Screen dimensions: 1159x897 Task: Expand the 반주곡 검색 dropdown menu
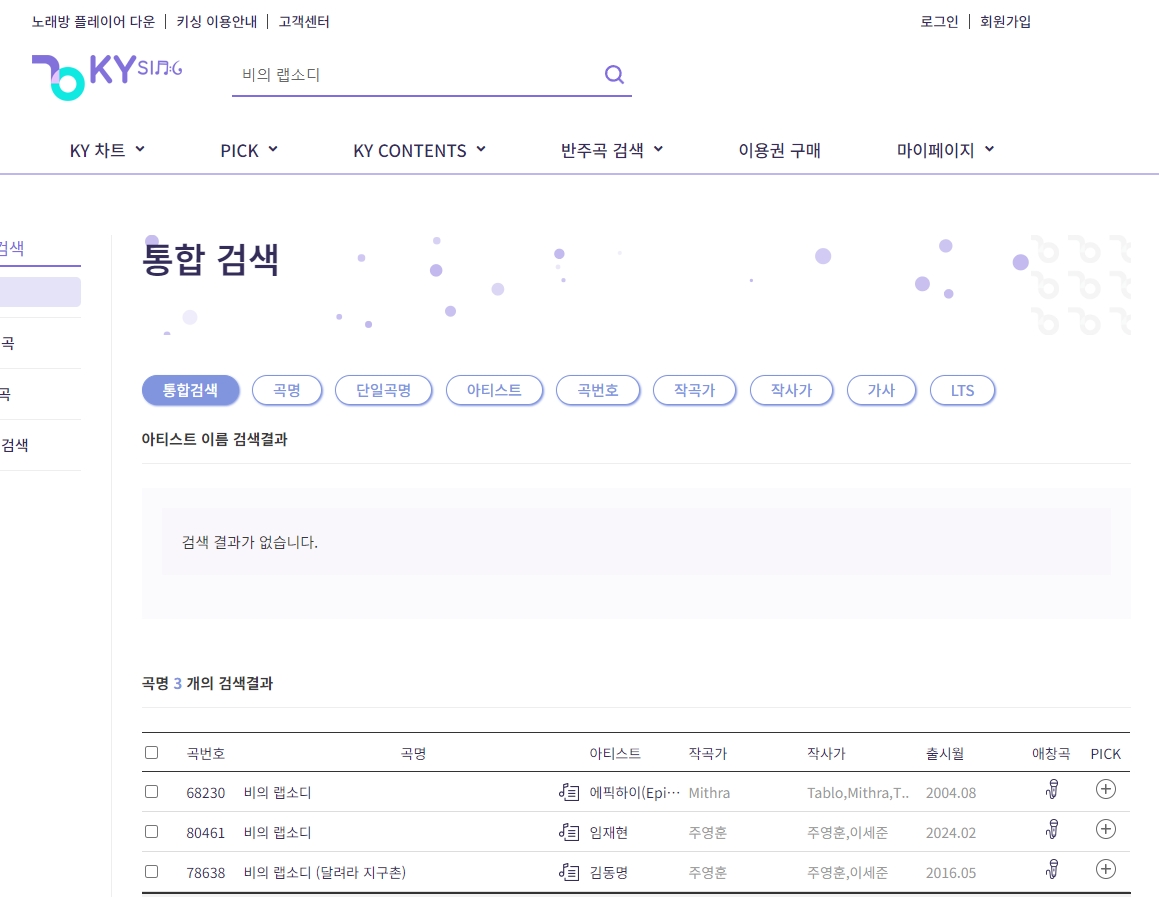[611, 149]
